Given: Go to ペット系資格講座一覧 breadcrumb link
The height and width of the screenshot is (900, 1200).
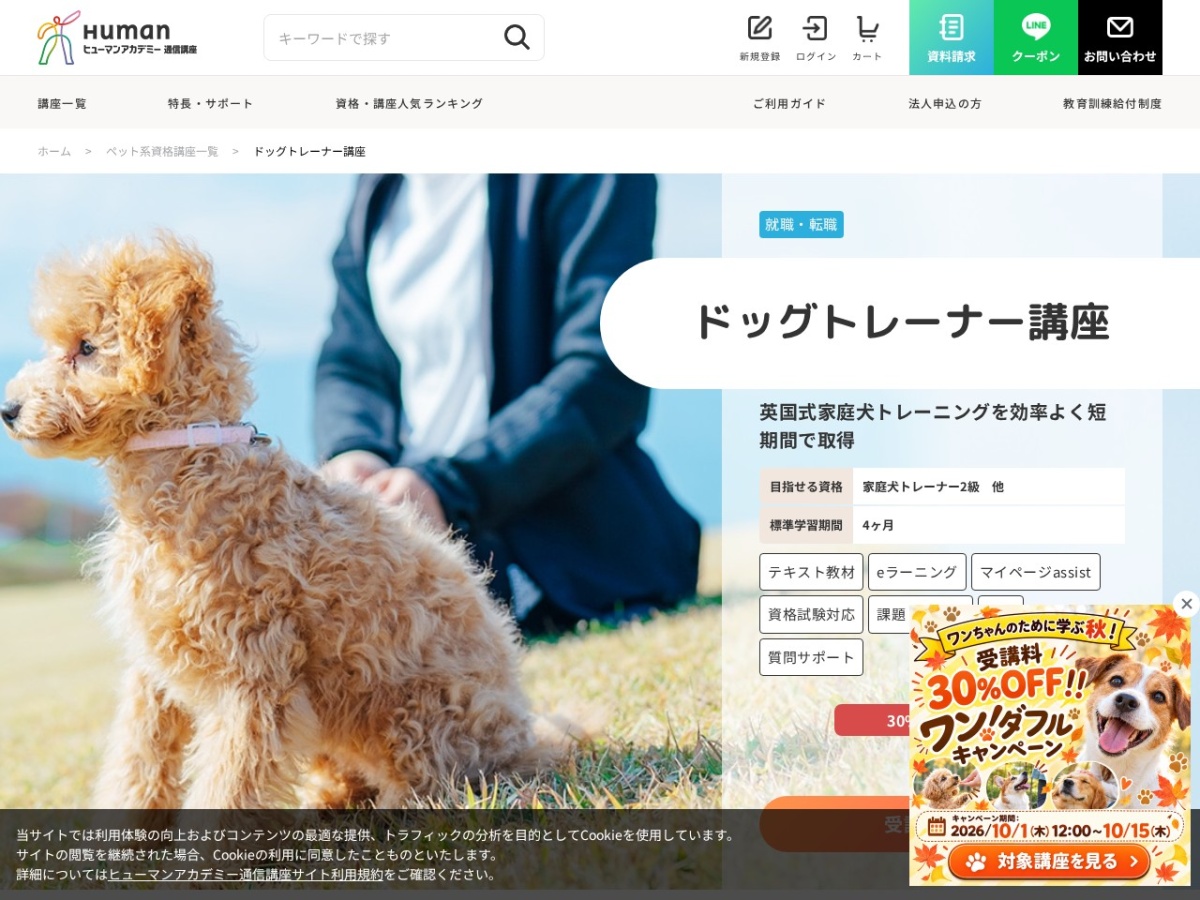Looking at the screenshot, I should click(162, 151).
